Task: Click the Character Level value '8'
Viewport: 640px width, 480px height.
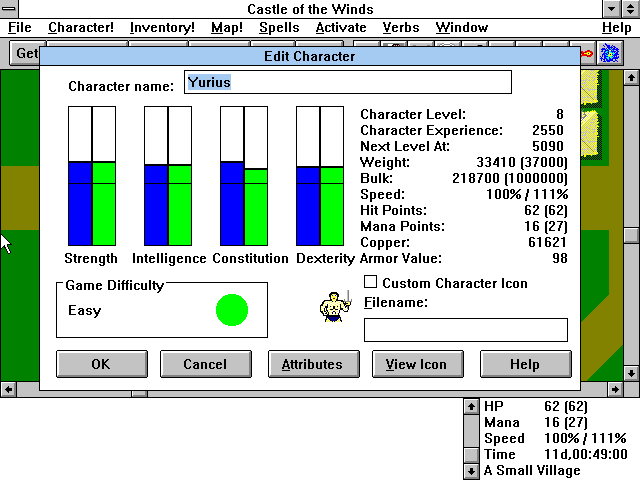Action: [560, 114]
